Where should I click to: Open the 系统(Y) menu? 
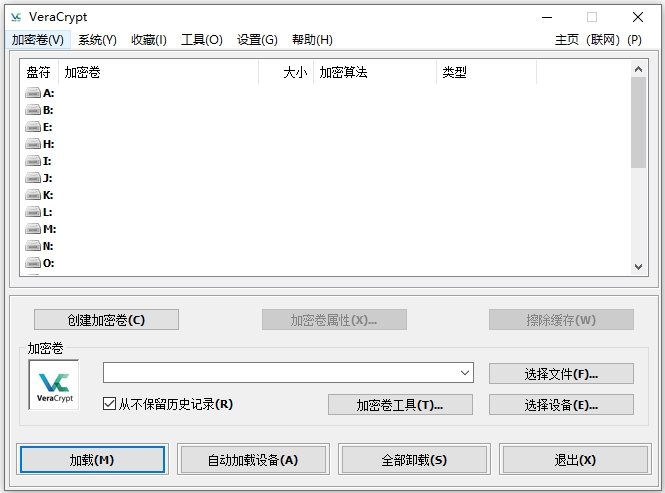[97, 40]
